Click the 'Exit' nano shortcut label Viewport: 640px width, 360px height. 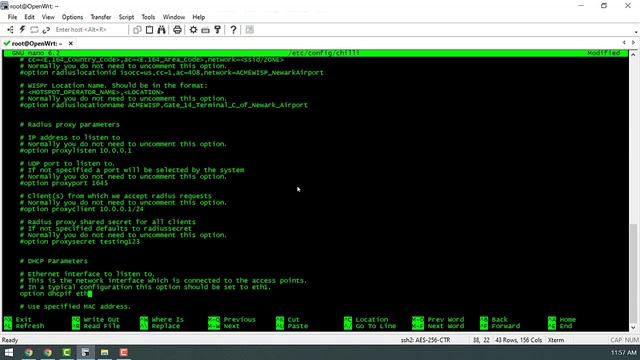tap(24, 320)
